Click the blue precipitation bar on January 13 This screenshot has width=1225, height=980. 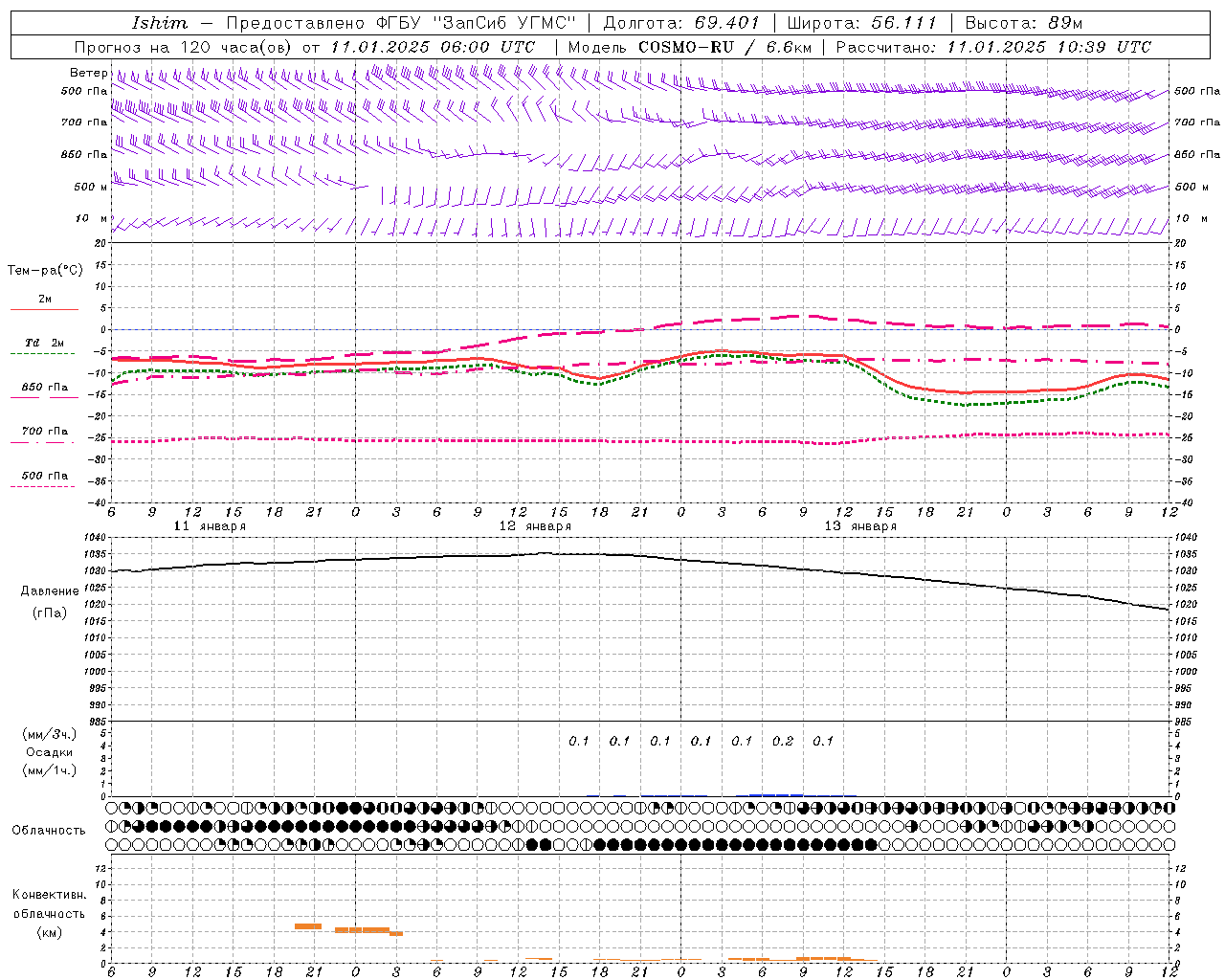point(776,794)
